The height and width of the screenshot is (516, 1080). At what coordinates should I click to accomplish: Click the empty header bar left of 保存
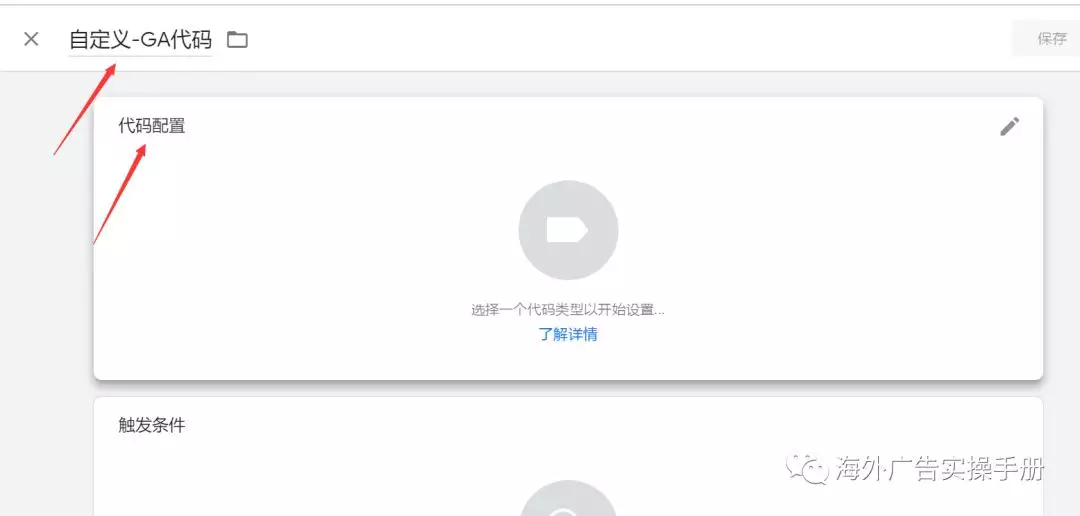(x=620, y=39)
